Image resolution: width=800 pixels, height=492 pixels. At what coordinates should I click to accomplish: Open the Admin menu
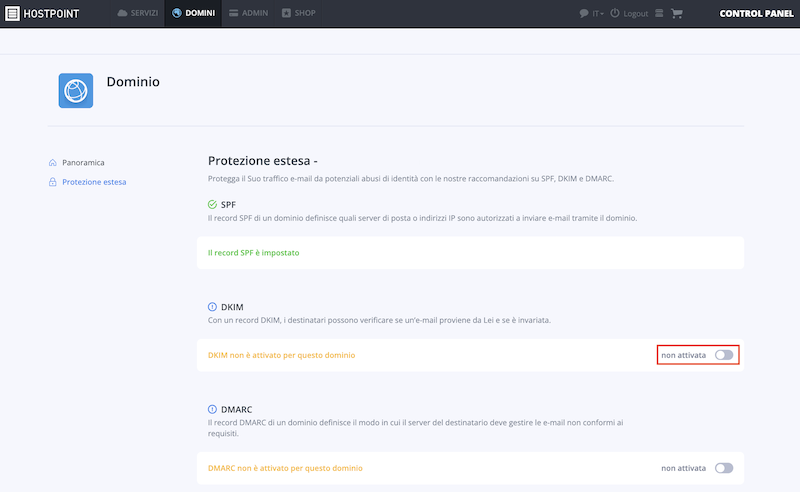248,13
